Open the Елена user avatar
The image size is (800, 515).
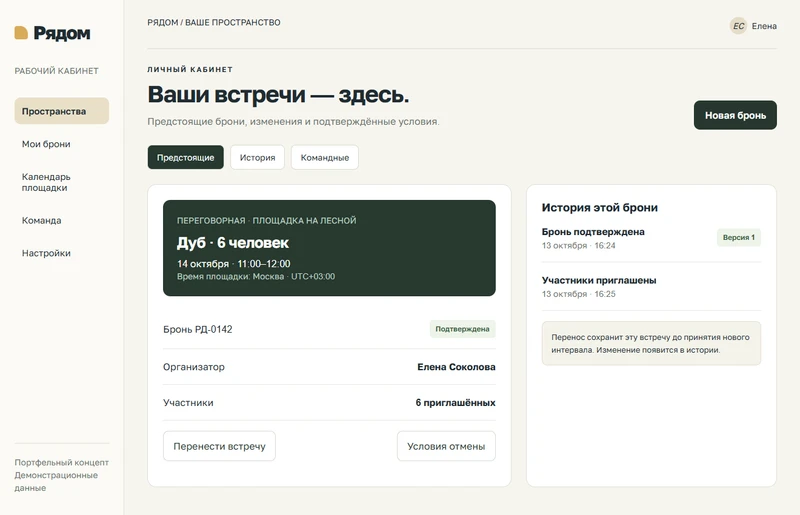(738, 26)
